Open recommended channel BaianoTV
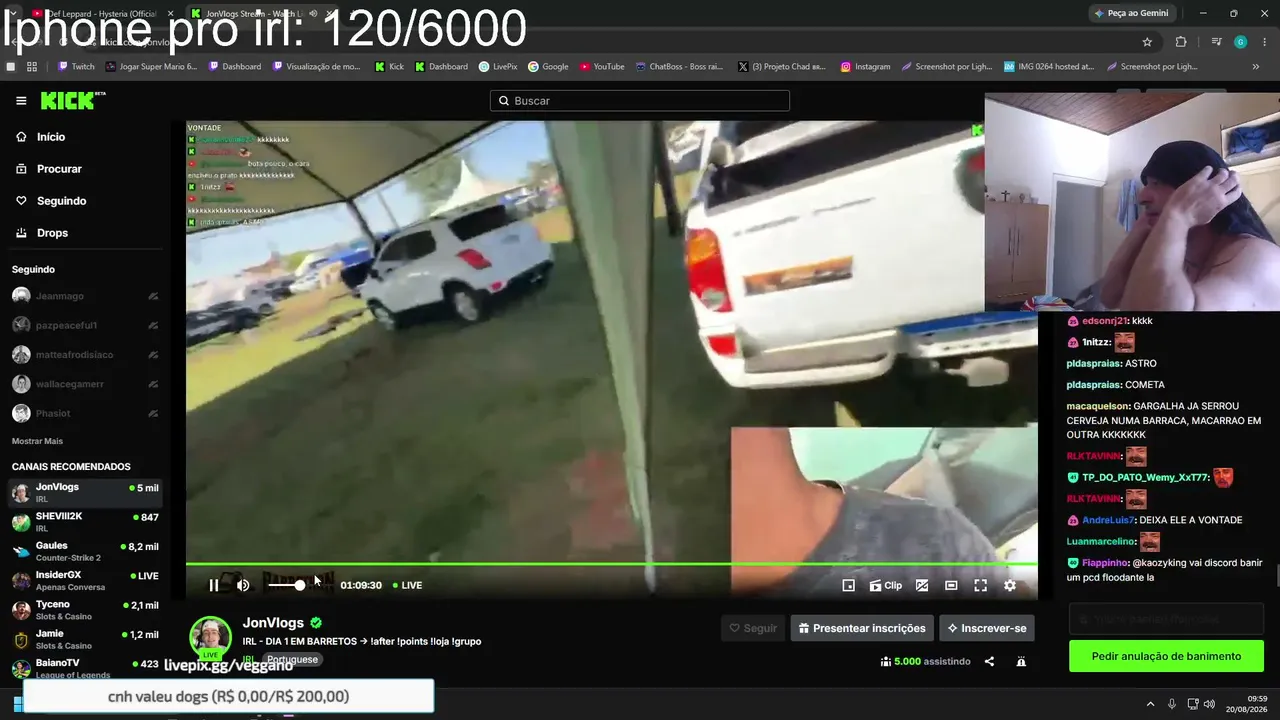The height and width of the screenshot is (720, 1280). 85,668
